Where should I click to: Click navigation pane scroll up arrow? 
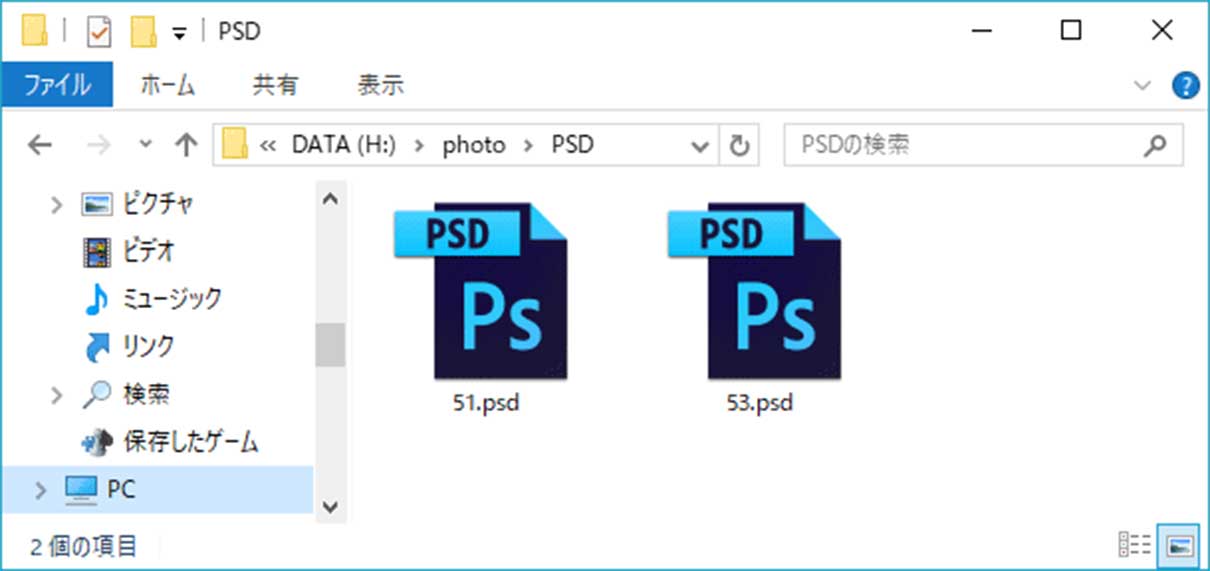[x=329, y=200]
